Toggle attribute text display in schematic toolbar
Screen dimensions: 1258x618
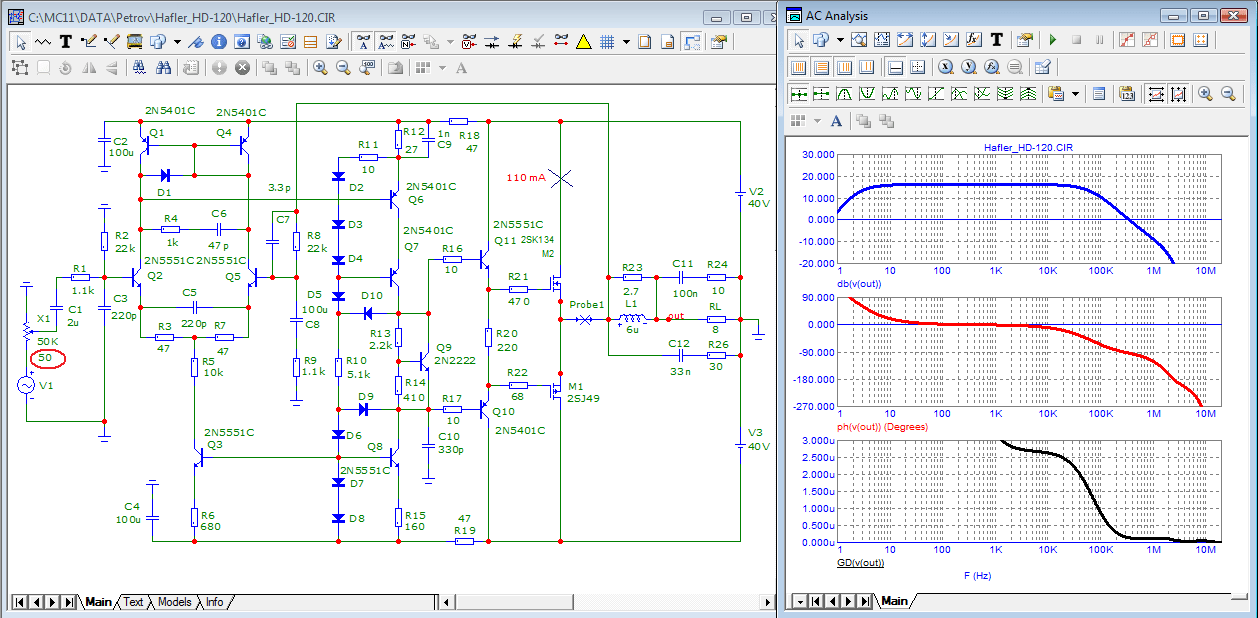(x=364, y=41)
